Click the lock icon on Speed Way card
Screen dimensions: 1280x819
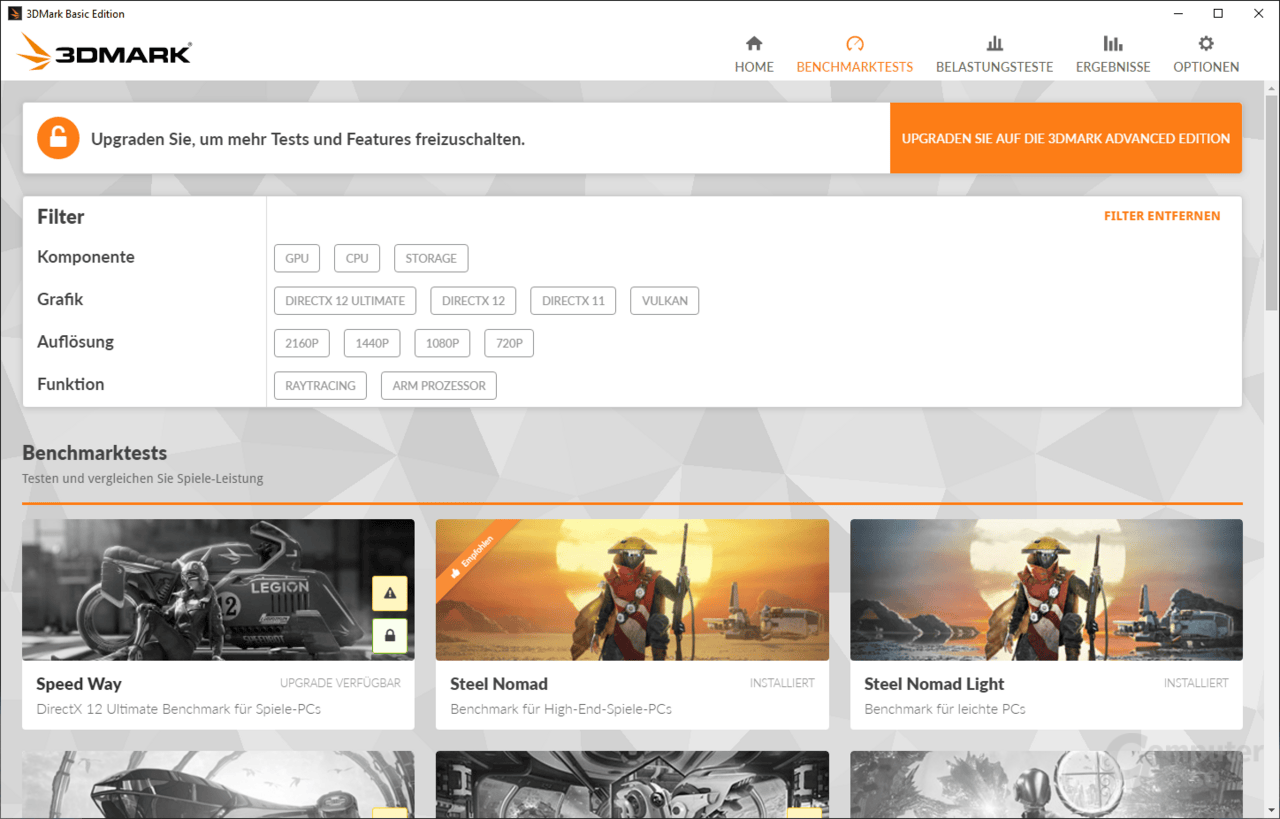tap(390, 635)
